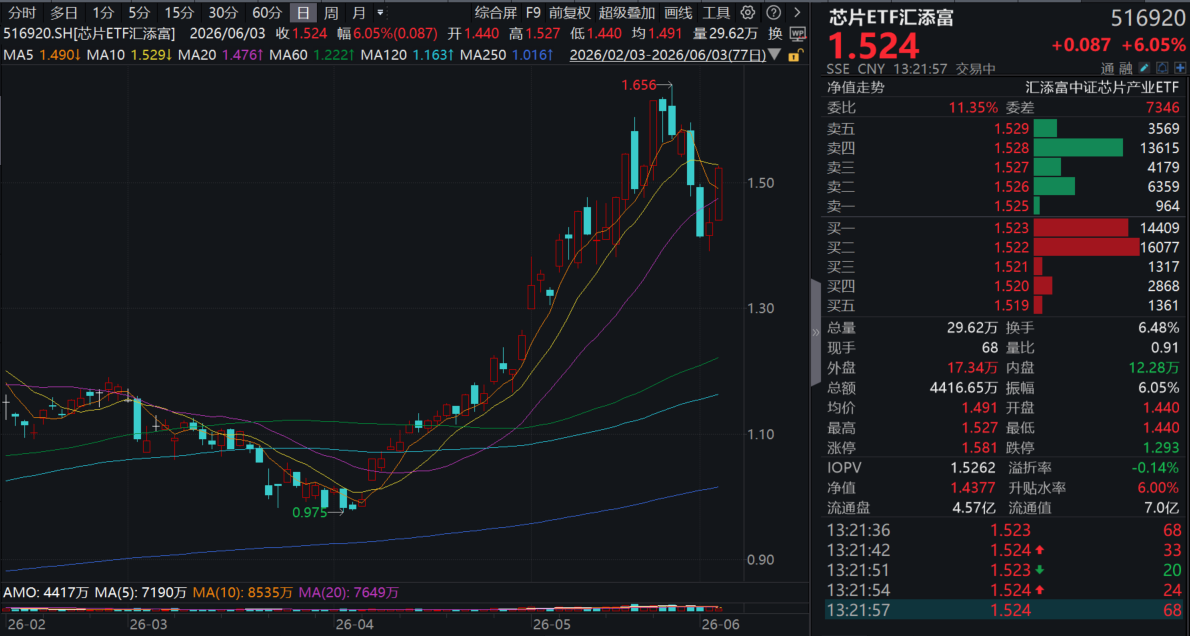Click the WP monitor icon

(798, 33)
